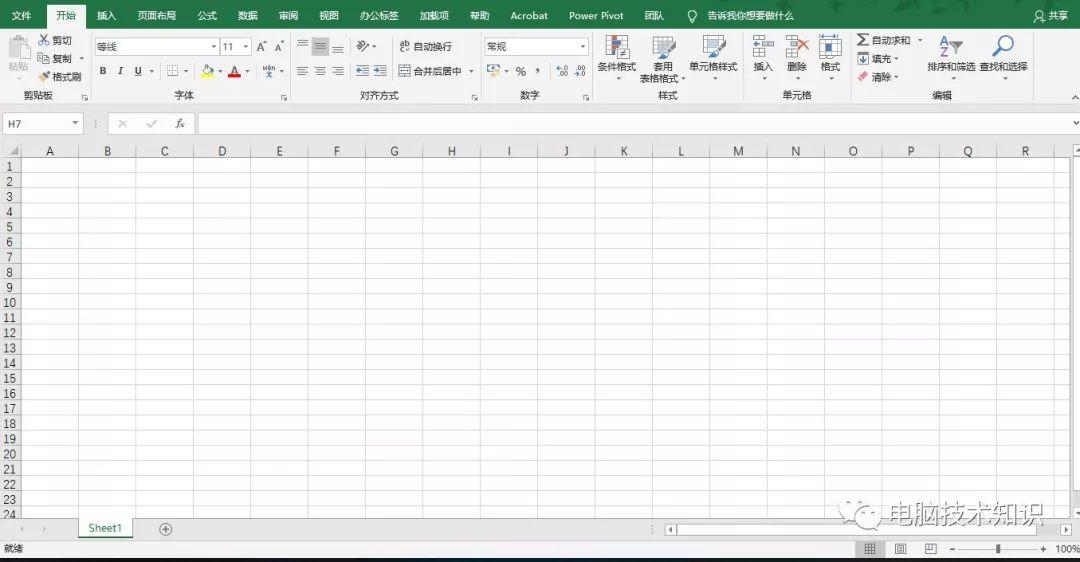The width and height of the screenshot is (1080, 562).
Task: Expand AutoSum (自动求和) dropdown arrow
Action: click(920, 40)
